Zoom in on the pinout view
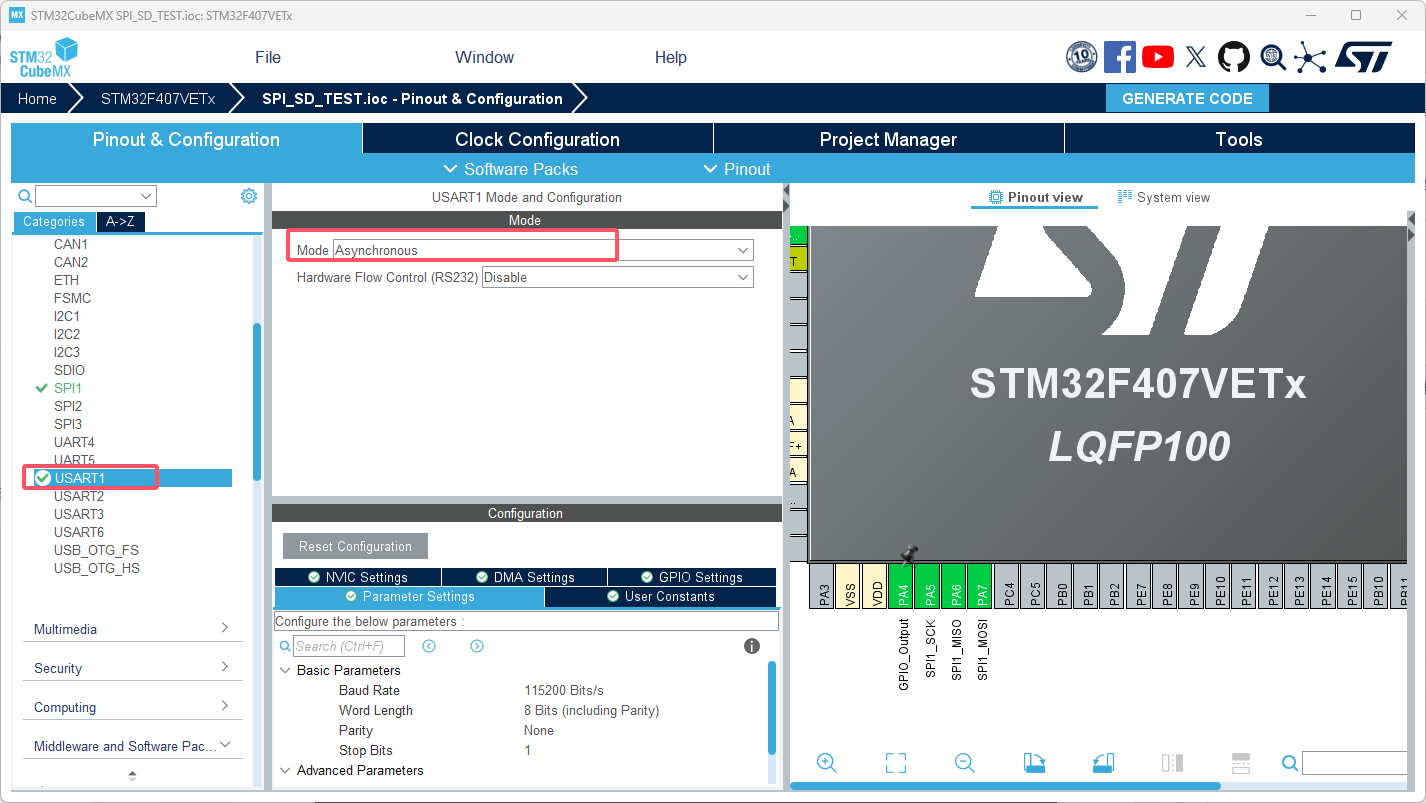 coord(827,762)
